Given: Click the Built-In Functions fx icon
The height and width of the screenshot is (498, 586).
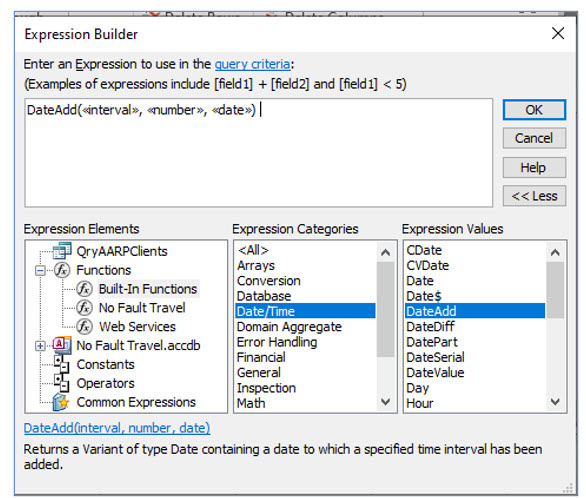Looking at the screenshot, I should (x=84, y=289).
